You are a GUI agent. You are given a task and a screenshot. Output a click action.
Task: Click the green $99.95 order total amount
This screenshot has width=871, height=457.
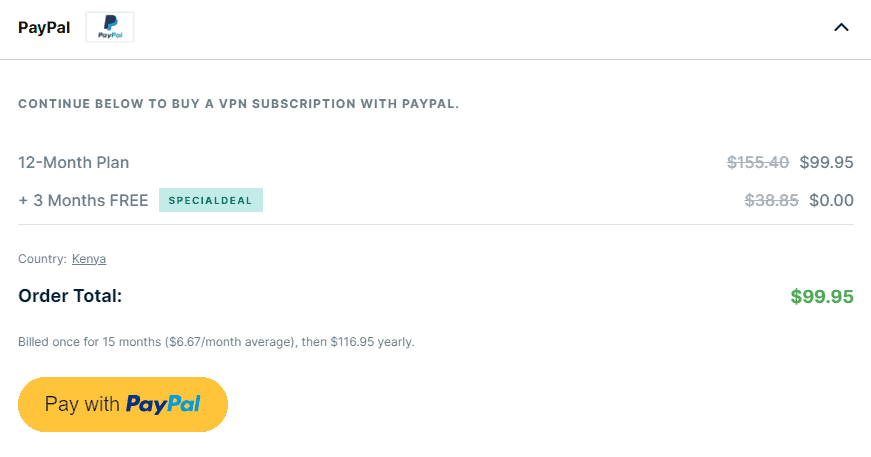822,297
